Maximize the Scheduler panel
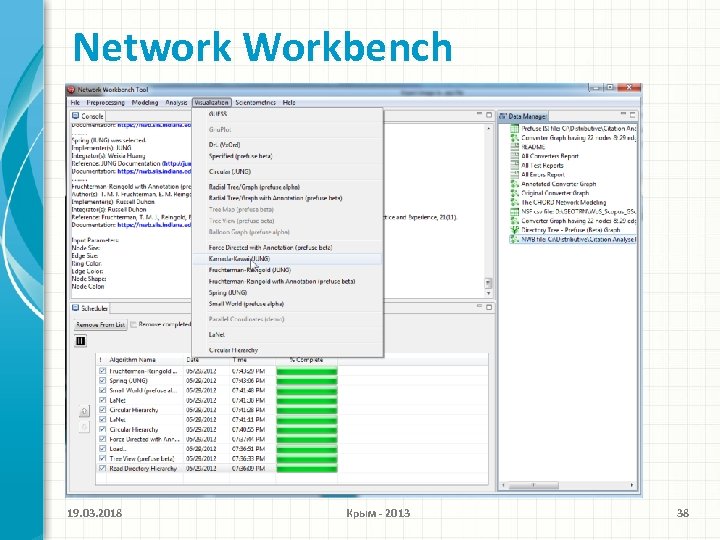 click(x=489, y=307)
